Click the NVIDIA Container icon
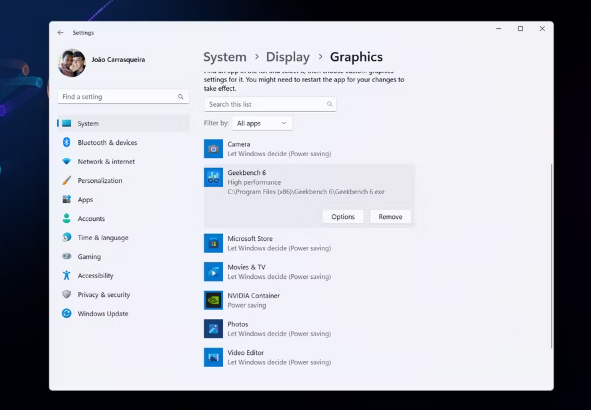The width and height of the screenshot is (591, 410). click(213, 300)
